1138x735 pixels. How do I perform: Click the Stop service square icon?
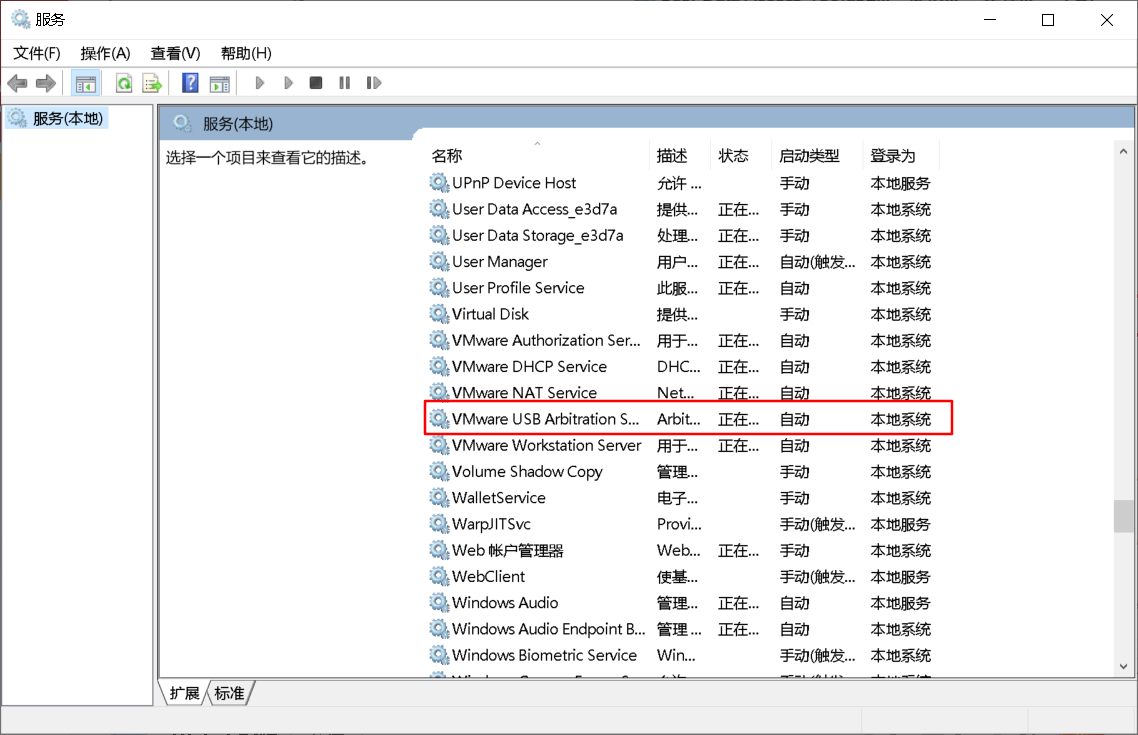pos(316,83)
